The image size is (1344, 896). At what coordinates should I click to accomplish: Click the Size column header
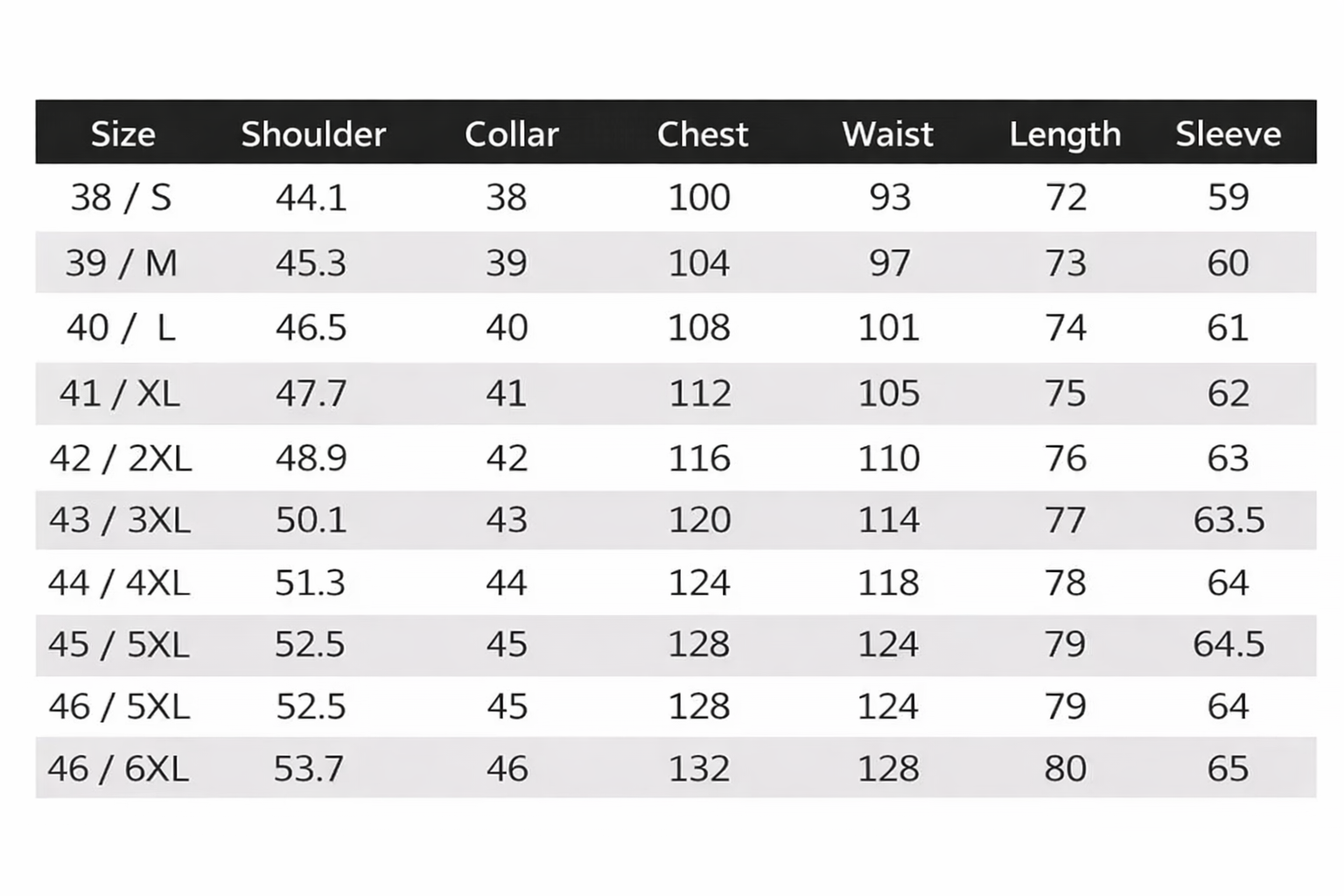(122, 134)
